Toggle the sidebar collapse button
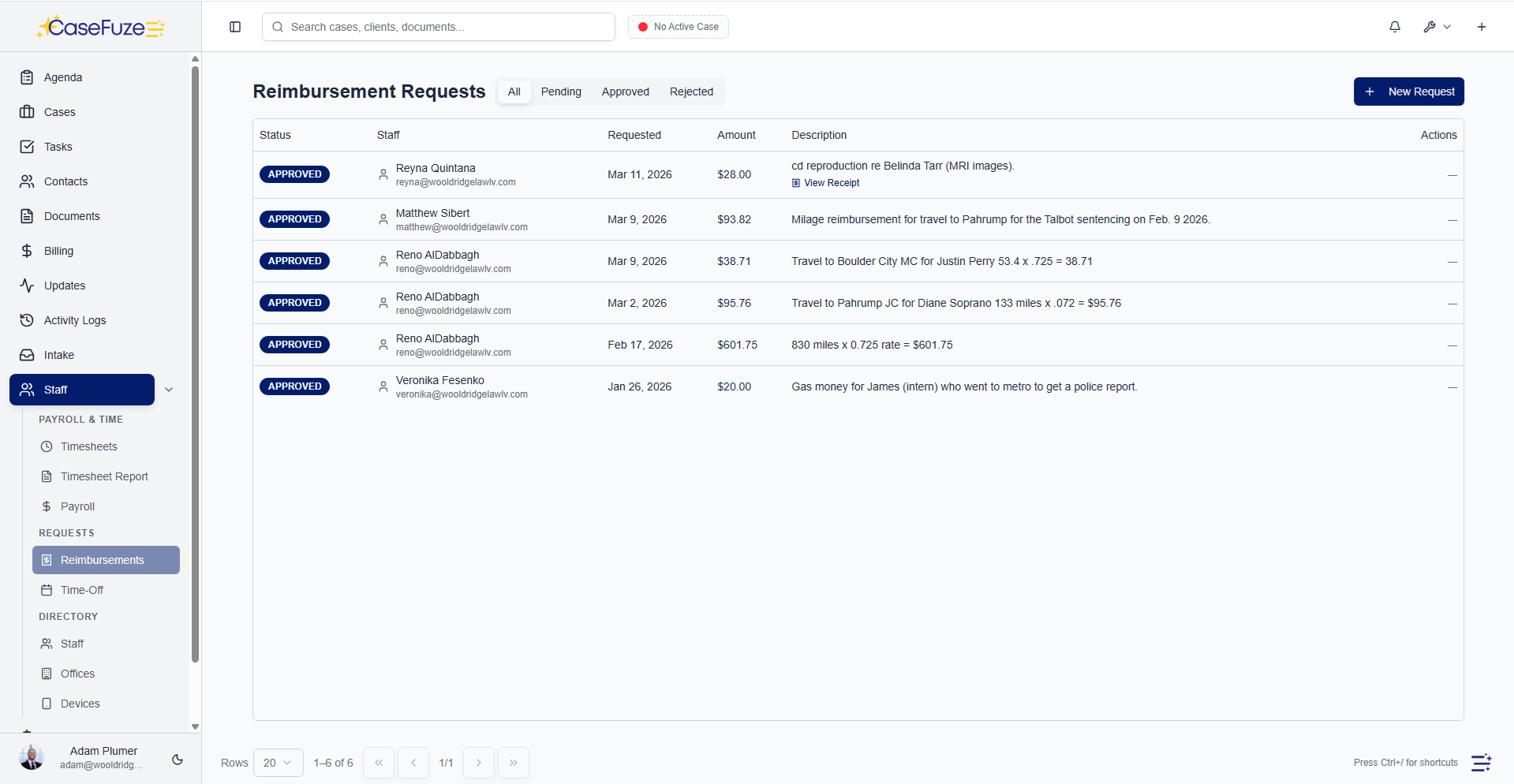The width and height of the screenshot is (1514, 784). 234,26
